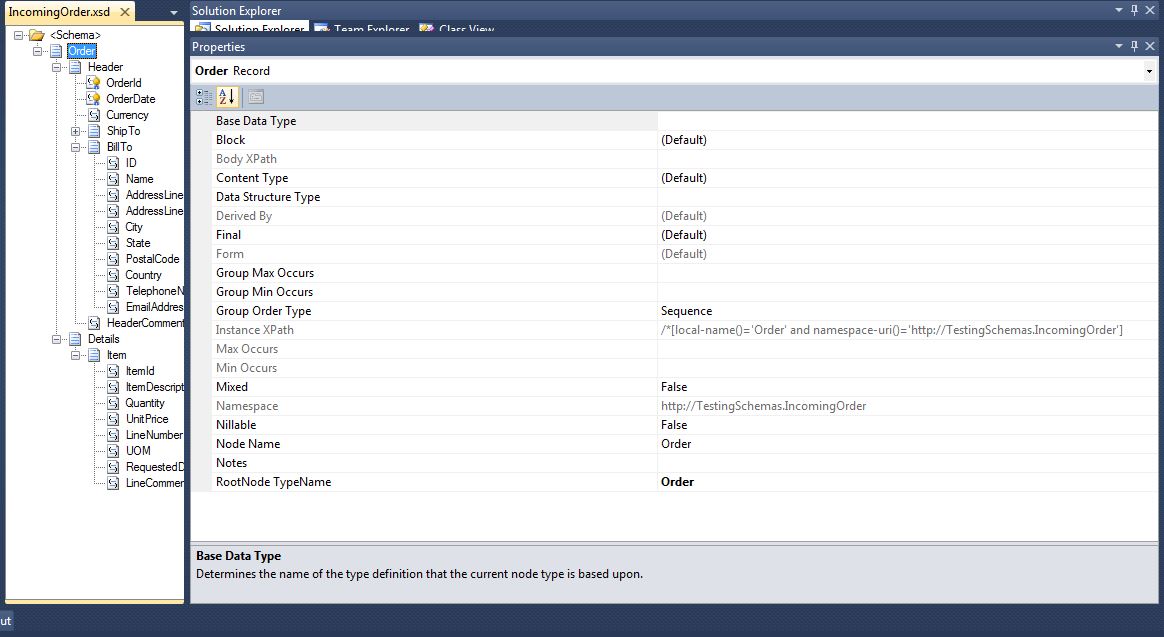Collapse the Item node
1164x637 pixels.
pyautogui.click(x=75, y=356)
